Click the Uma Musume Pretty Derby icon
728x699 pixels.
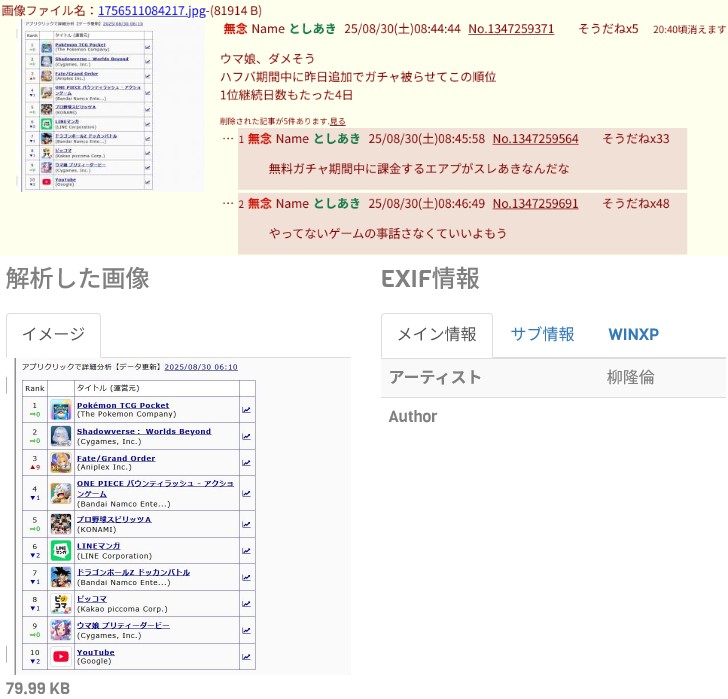pos(60,629)
